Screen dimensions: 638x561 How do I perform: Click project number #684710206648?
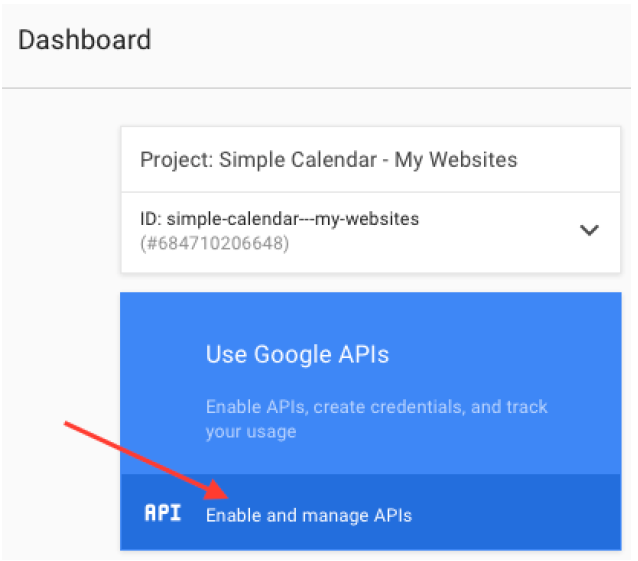(x=214, y=243)
